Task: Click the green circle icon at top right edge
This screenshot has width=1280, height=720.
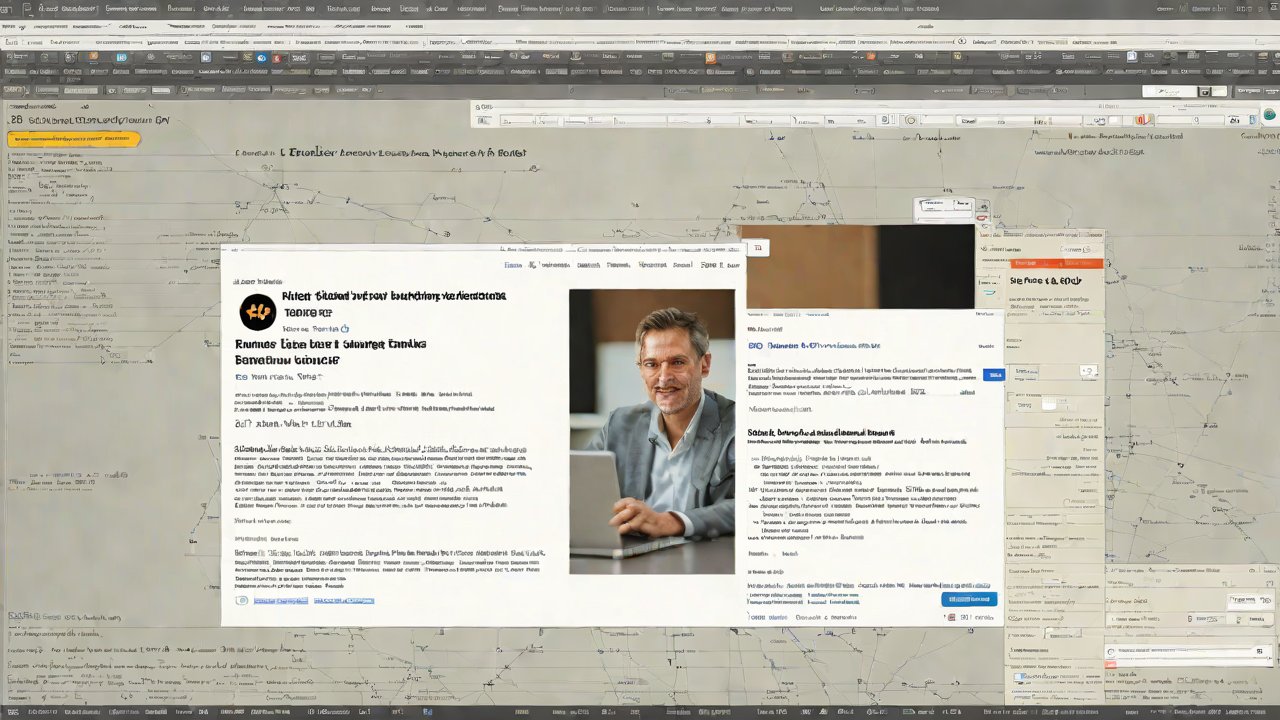Action: 1269,115
